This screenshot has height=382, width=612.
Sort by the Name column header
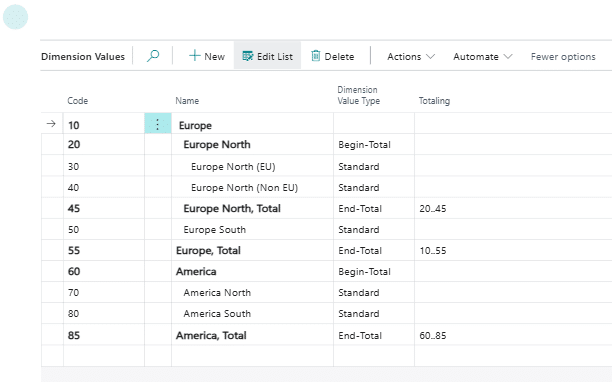[187, 101]
